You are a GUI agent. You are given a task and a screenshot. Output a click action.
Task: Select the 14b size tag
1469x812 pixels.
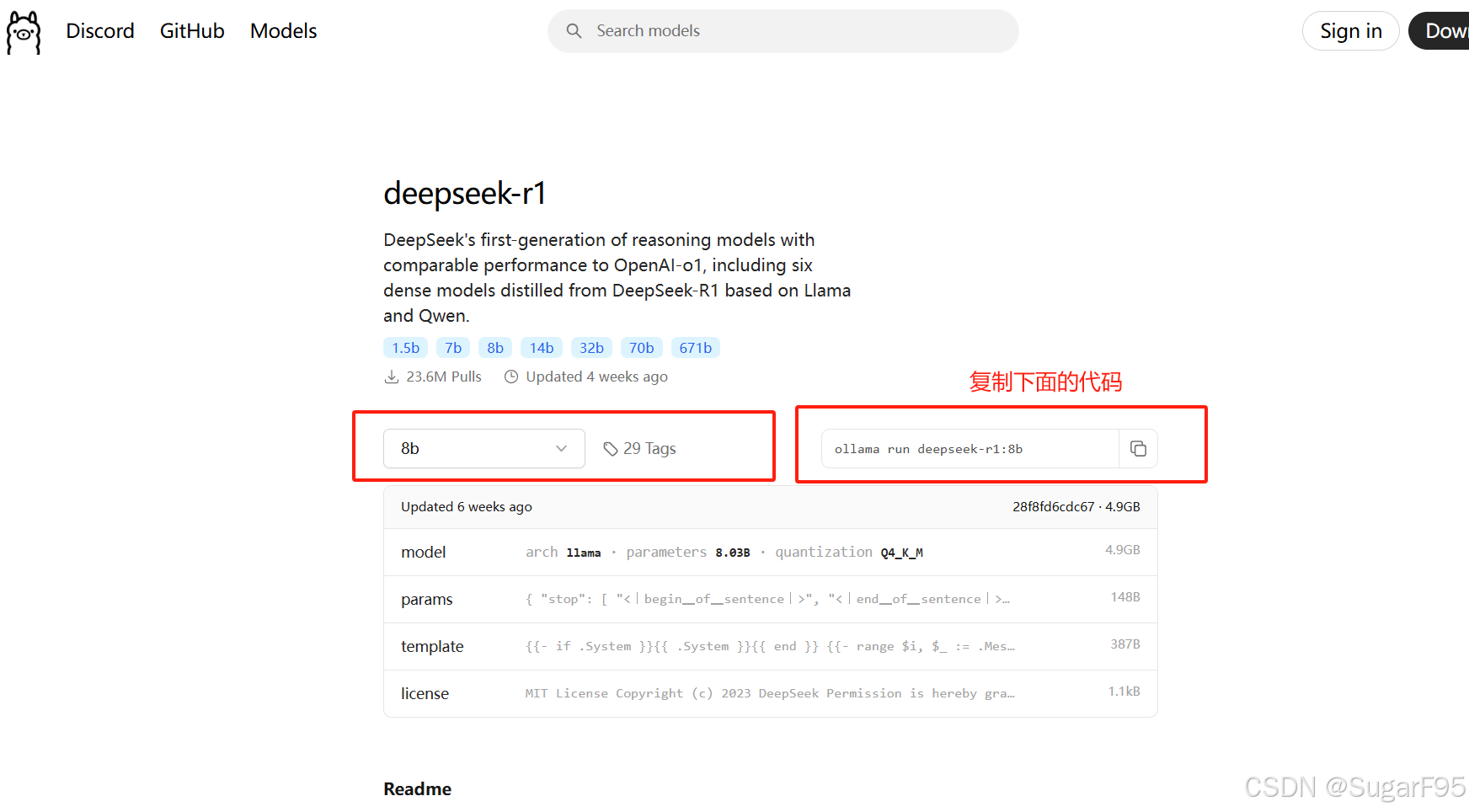(542, 348)
